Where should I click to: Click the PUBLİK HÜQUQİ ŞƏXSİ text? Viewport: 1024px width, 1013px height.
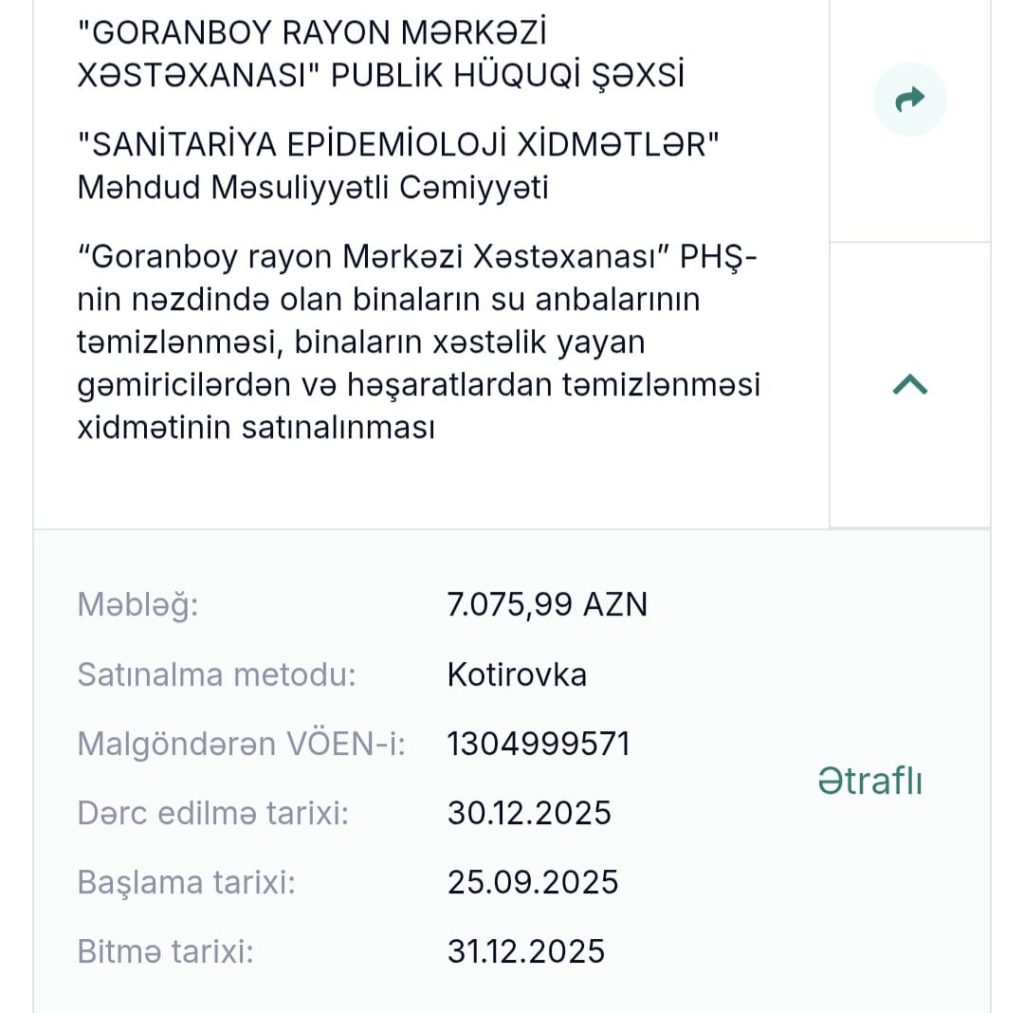coord(508,77)
